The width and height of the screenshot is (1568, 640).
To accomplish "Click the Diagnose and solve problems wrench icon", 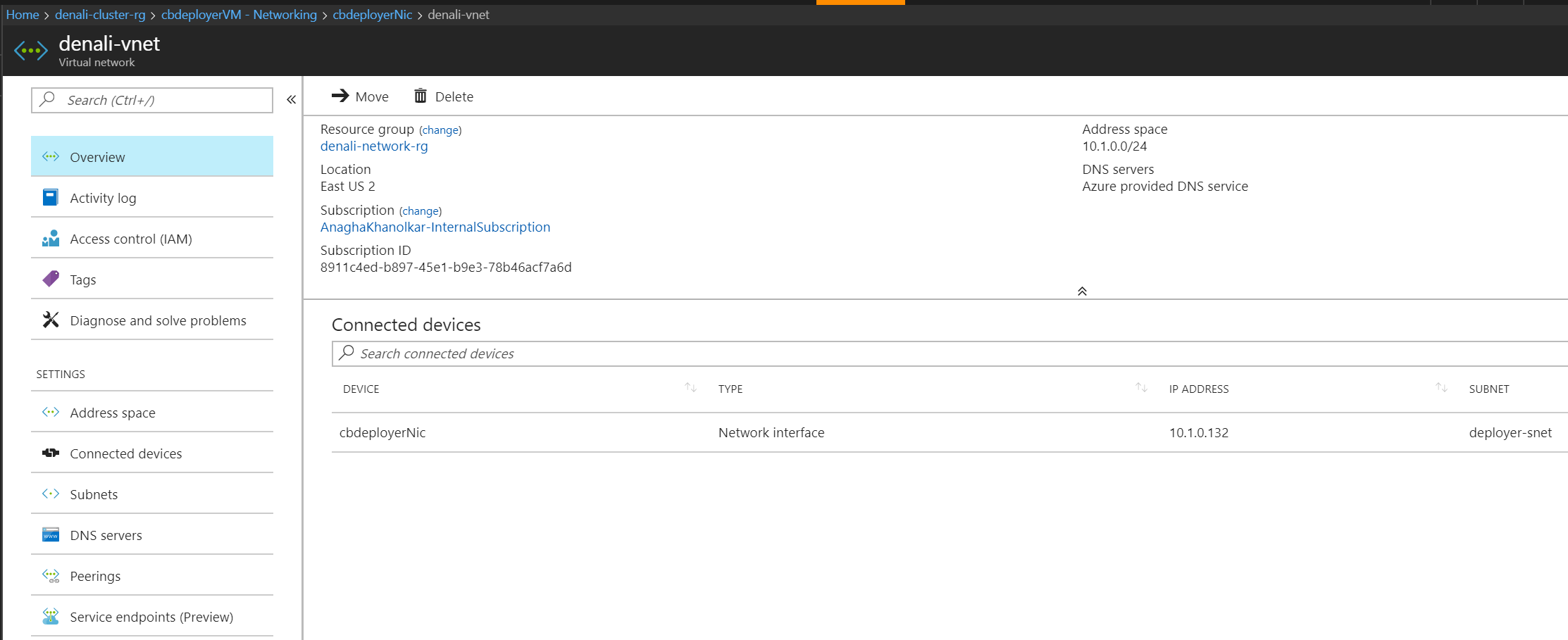I will tap(51, 320).
